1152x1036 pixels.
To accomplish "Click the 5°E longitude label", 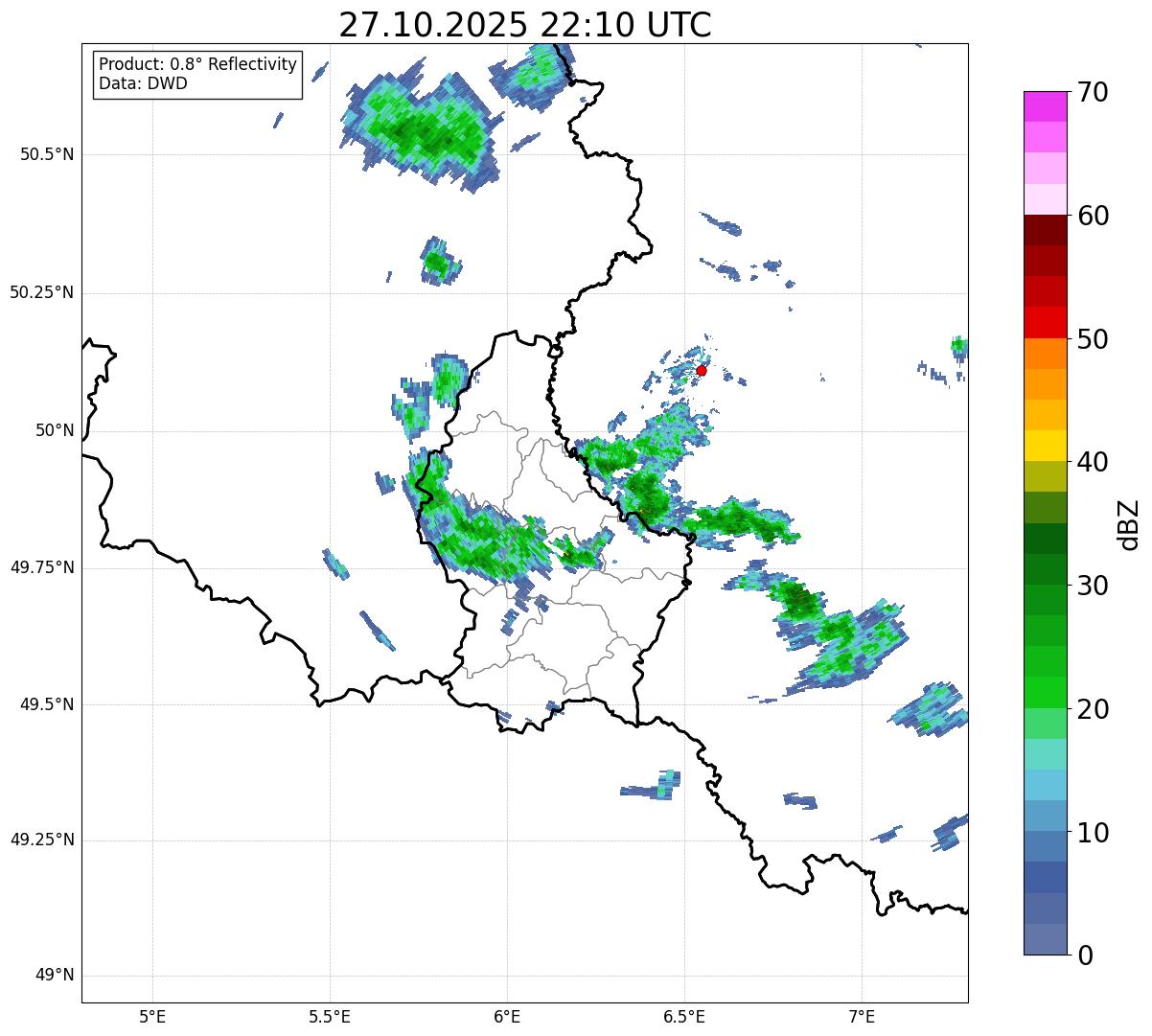I will [x=152, y=1016].
